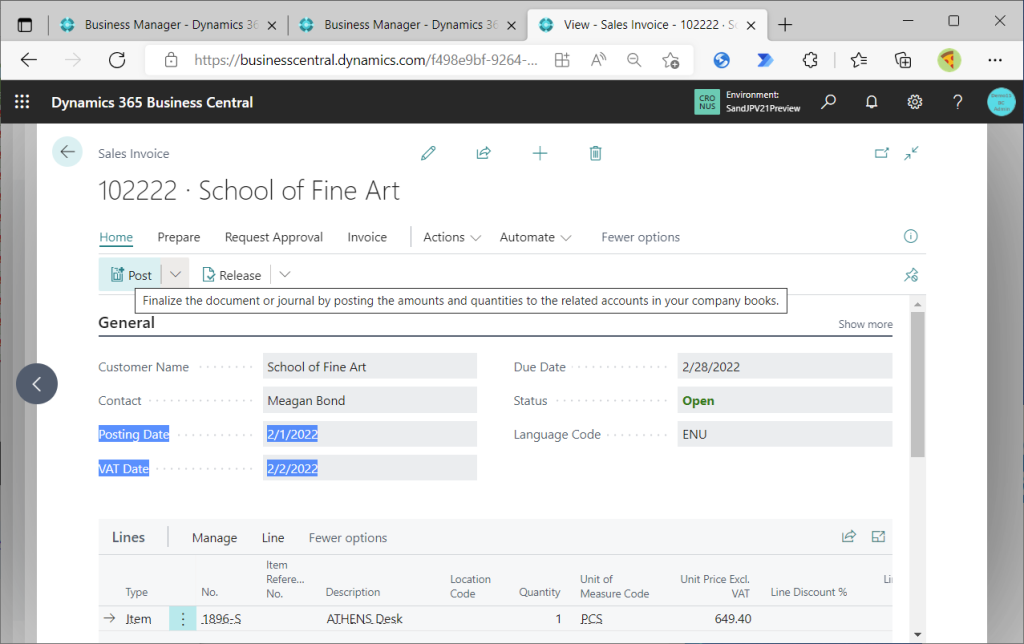Open the notifications bell

click(871, 102)
